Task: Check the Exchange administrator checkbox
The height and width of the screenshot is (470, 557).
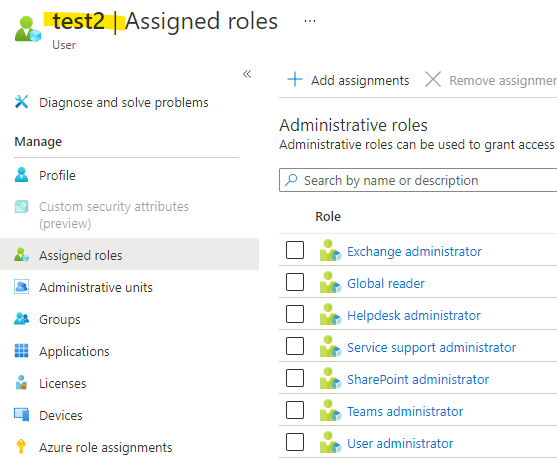Action: tap(295, 250)
